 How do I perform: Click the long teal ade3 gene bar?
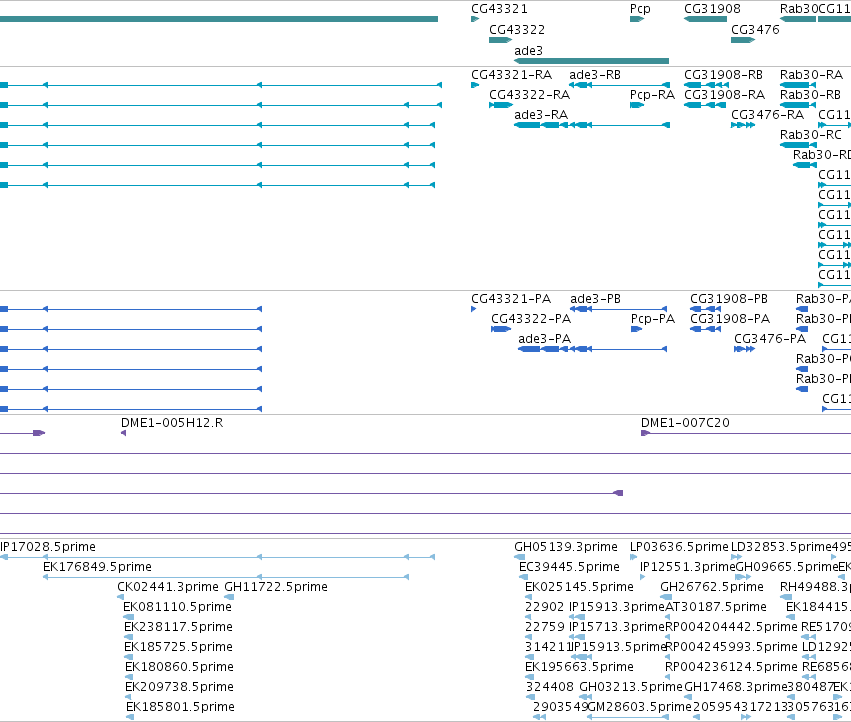[x=591, y=61]
